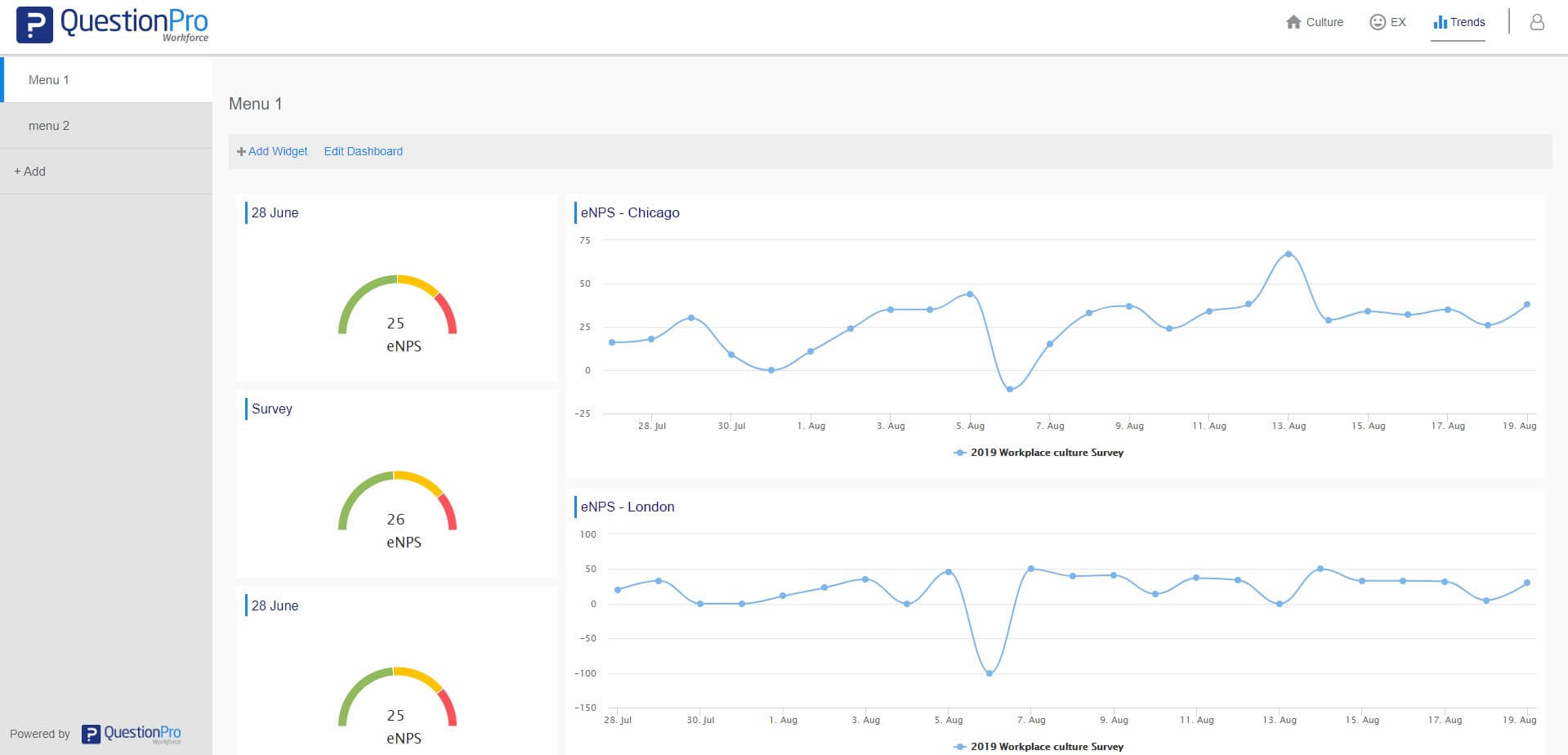This screenshot has width=1568, height=755.
Task: Click + Add in the sidebar
Action: click(106, 171)
